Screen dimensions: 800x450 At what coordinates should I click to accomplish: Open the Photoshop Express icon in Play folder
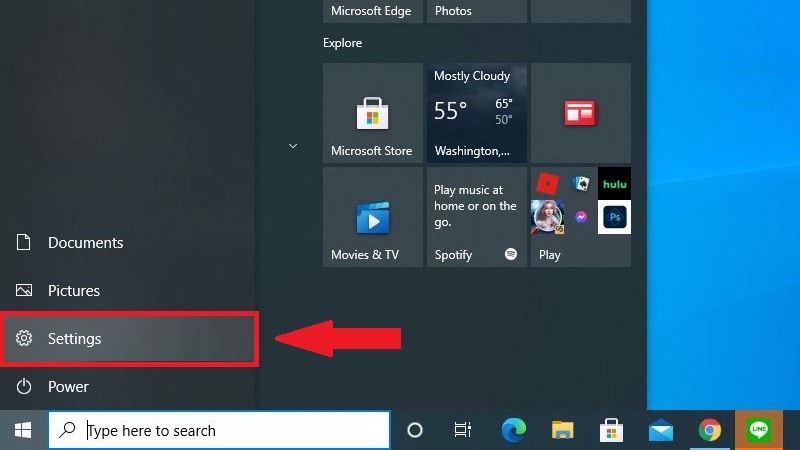click(x=614, y=217)
